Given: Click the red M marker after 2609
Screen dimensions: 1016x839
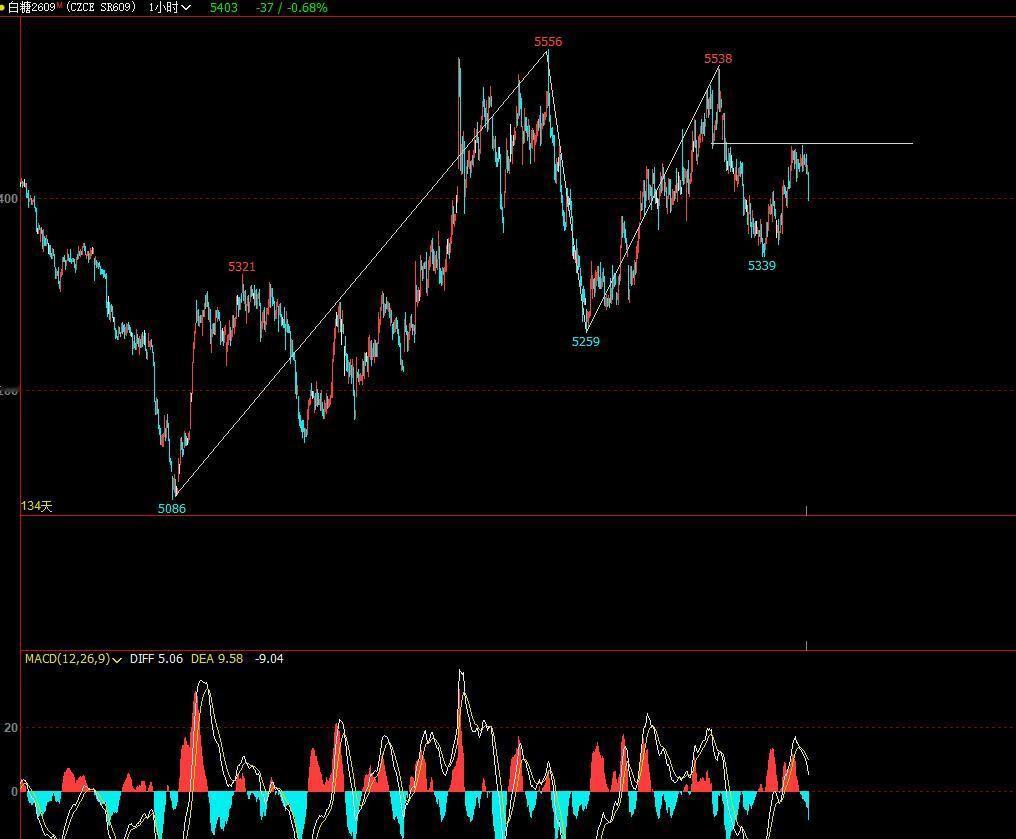Looking at the screenshot, I should point(60,5).
